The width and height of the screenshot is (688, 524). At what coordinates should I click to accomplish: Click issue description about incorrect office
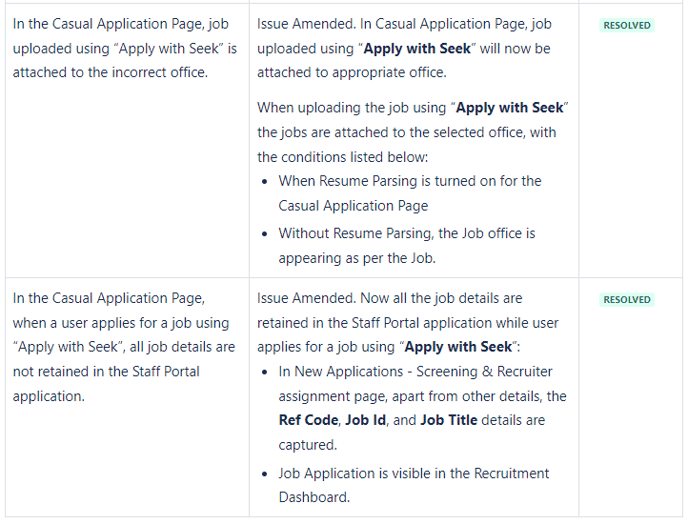[x=125, y=48]
